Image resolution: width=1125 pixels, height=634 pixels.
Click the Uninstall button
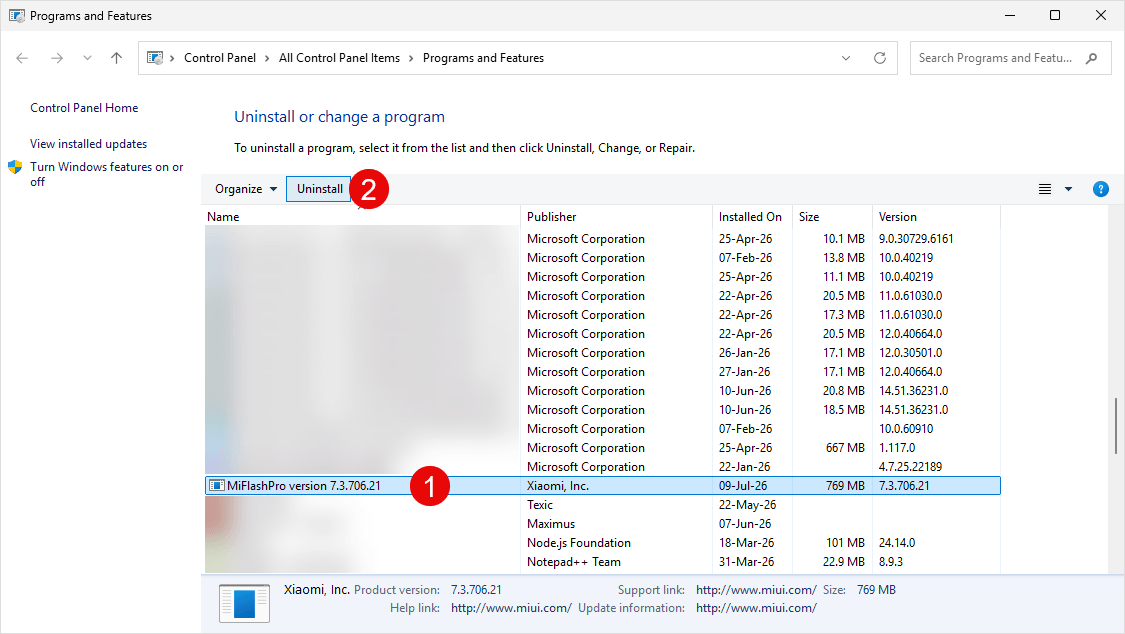(319, 189)
